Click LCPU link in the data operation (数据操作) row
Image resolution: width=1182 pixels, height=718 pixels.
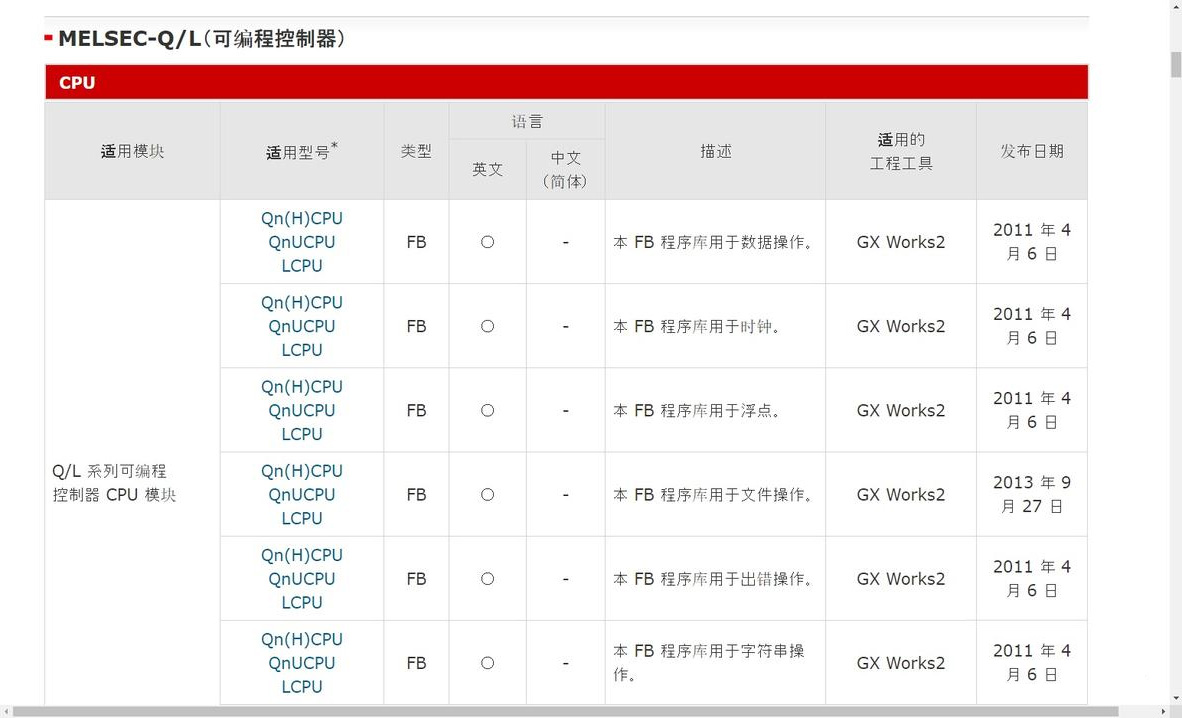point(301,266)
